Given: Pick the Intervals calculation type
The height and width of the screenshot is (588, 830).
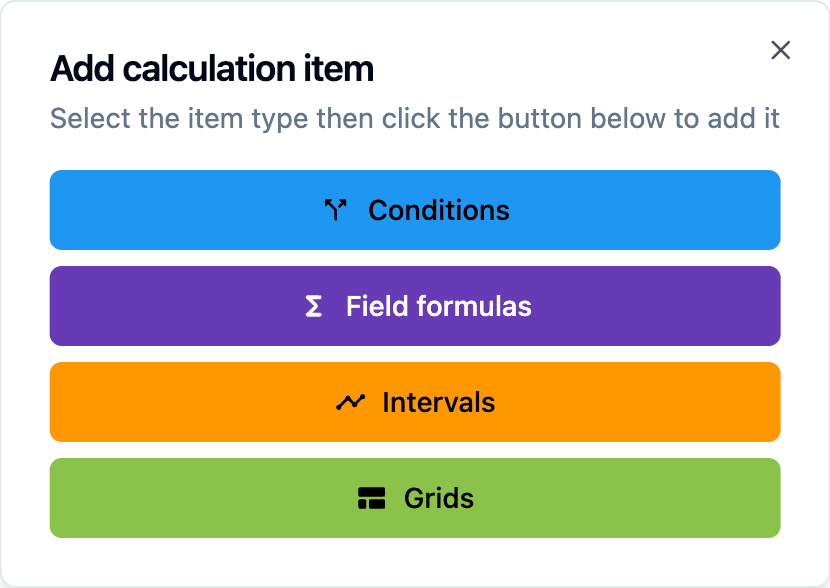Looking at the screenshot, I should coord(415,402).
